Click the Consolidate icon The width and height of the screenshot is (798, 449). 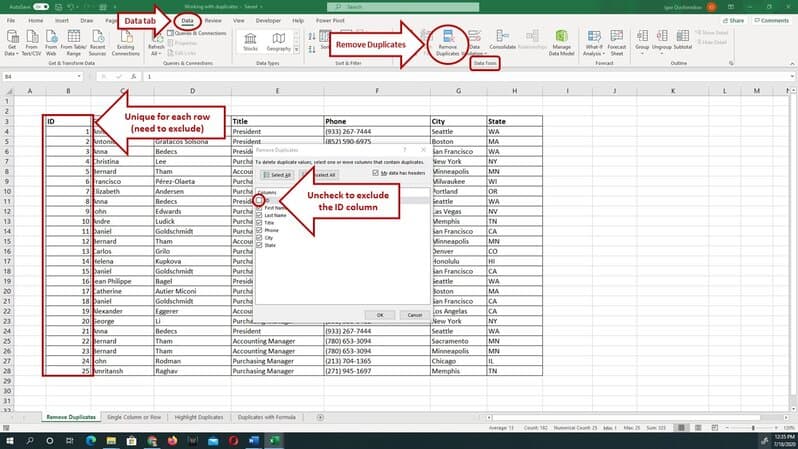[x=502, y=40]
